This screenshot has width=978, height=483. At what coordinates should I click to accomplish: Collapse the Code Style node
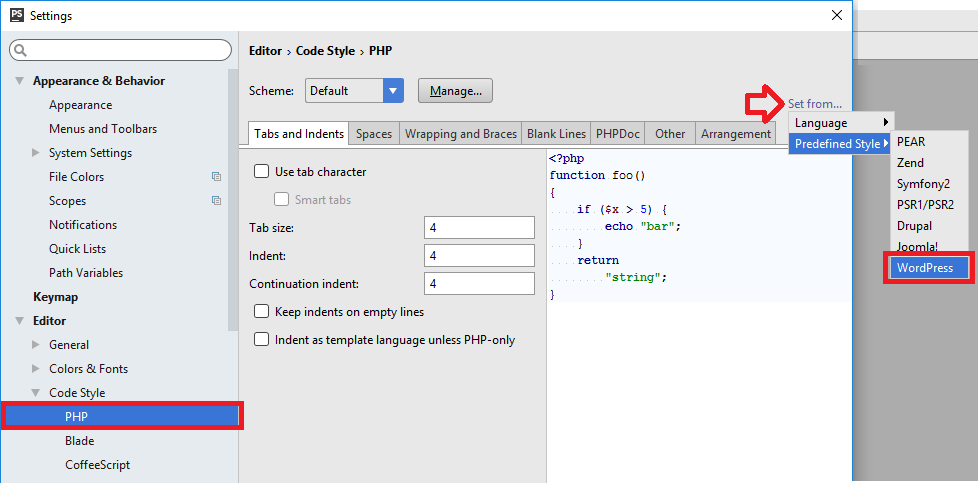coord(36,393)
